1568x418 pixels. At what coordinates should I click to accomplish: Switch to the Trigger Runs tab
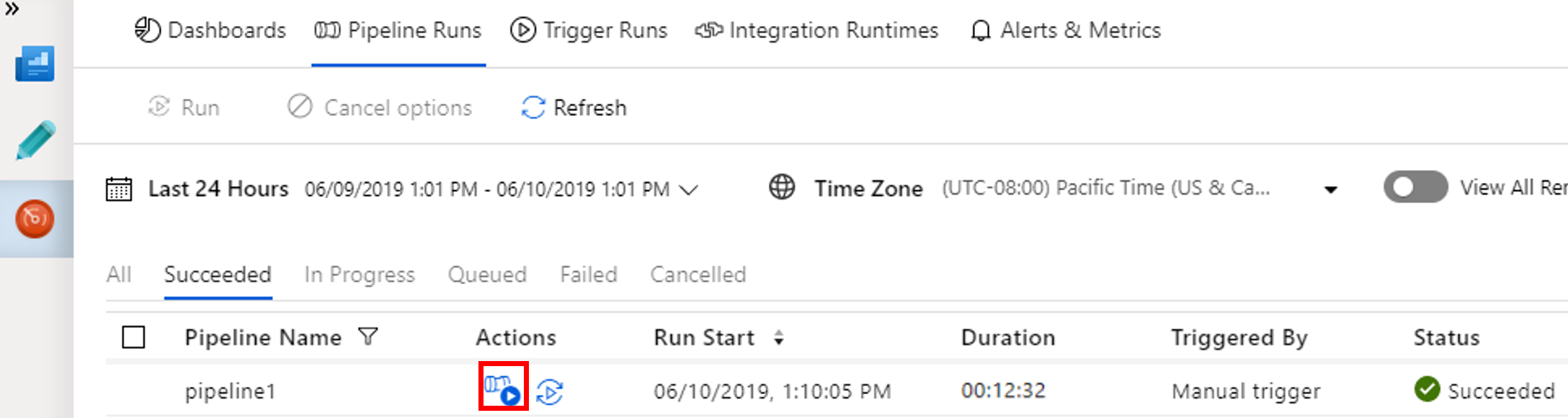pos(589,30)
